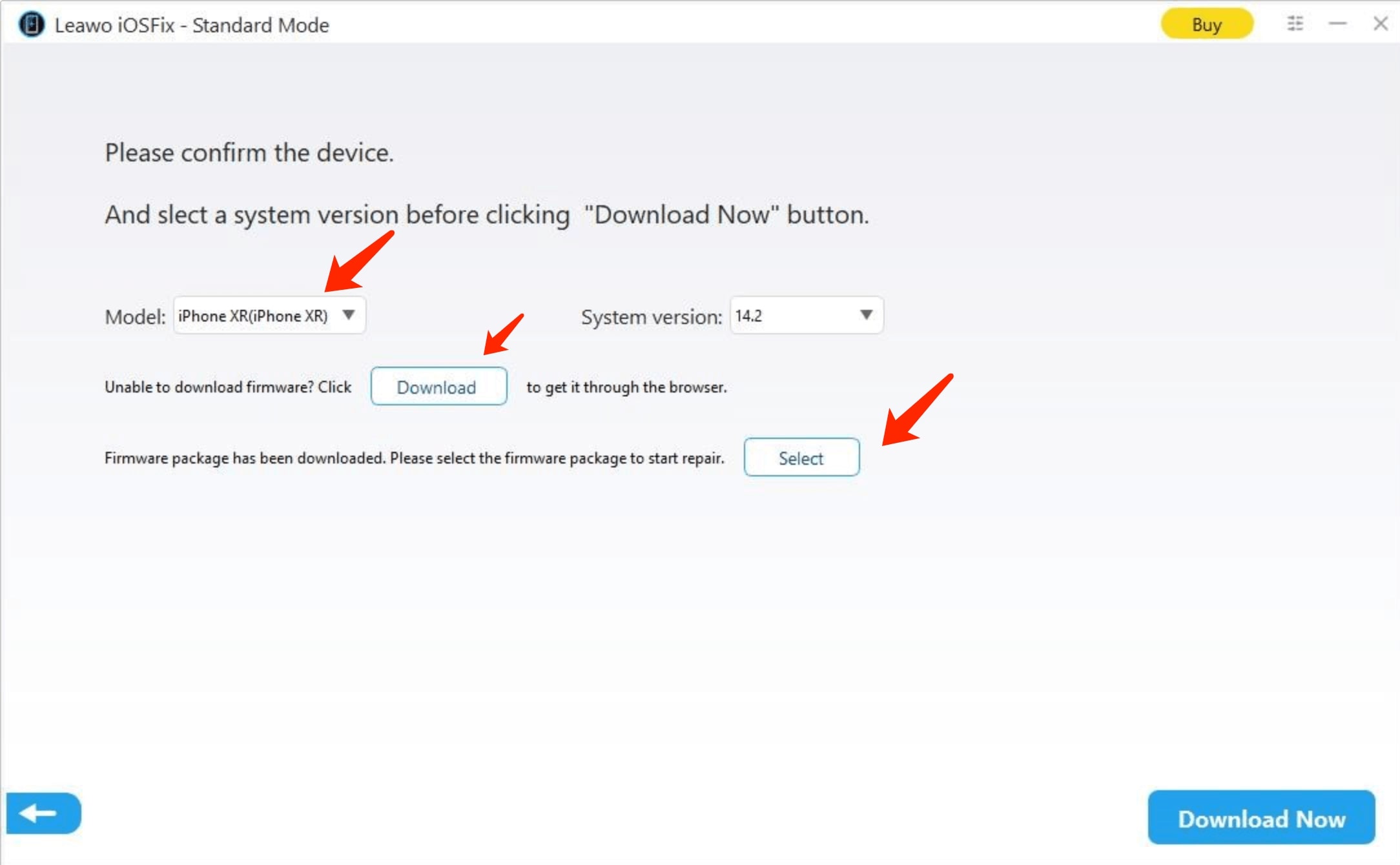Click Select to choose the firmware package
This screenshot has height=865, width=1400.
[x=801, y=457]
